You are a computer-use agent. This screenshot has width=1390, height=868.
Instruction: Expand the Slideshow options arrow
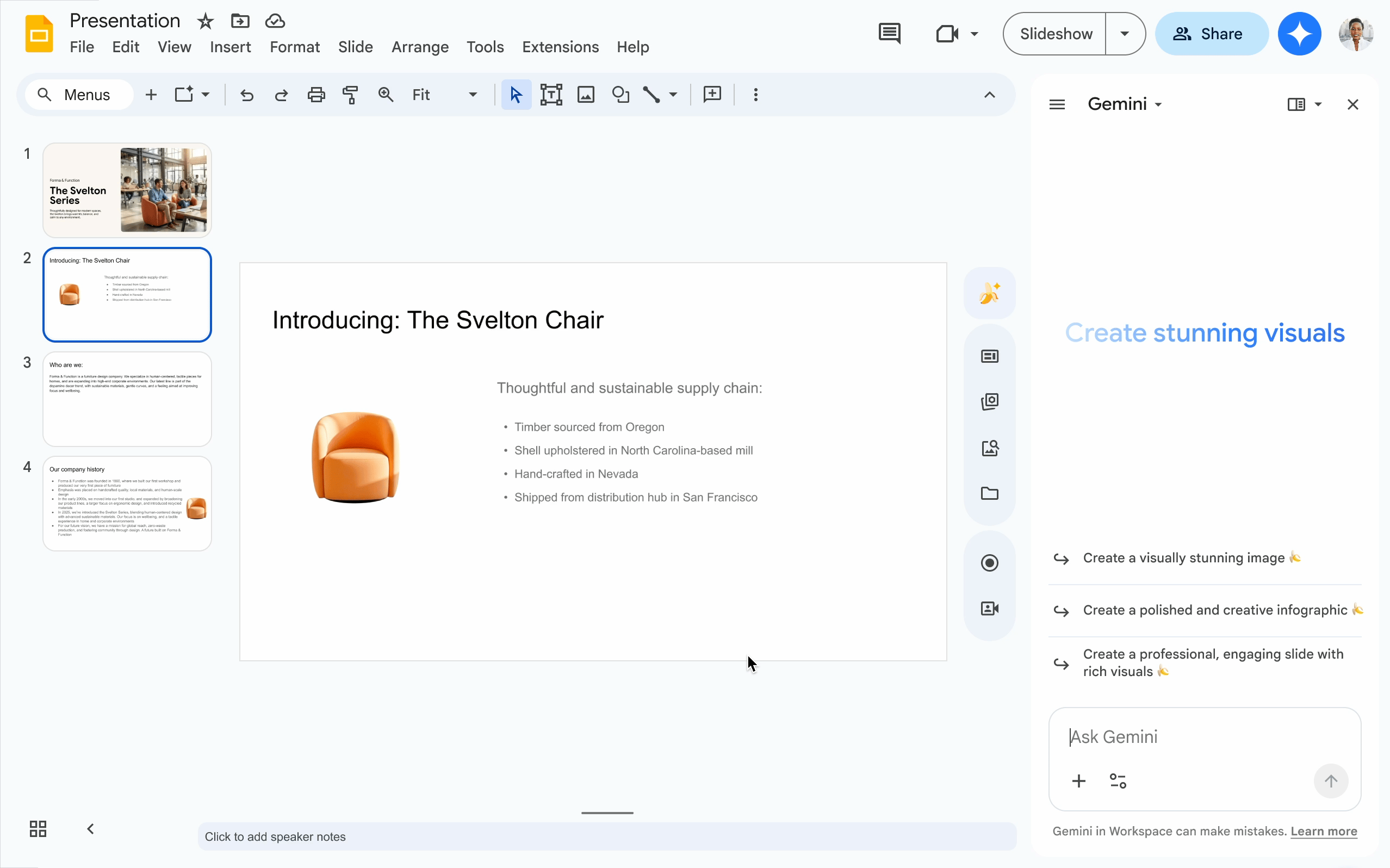pos(1124,33)
